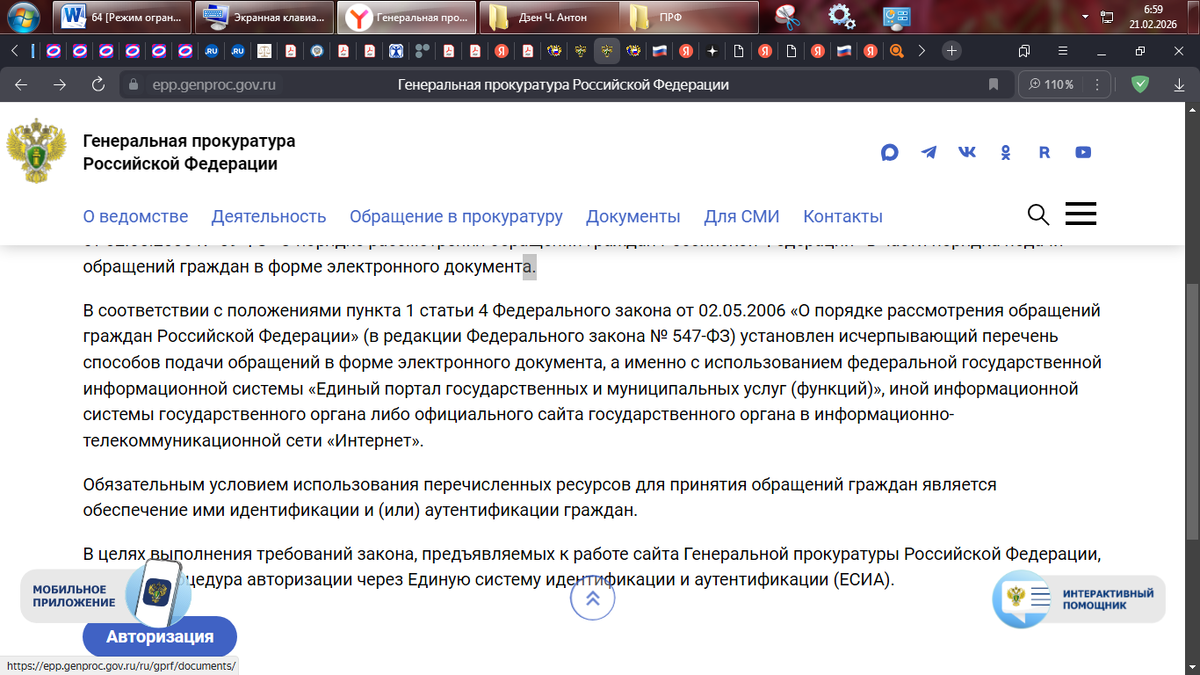The width and height of the screenshot is (1200, 675).
Task: Bookmark the page with the bookmark icon
Action: pos(993,85)
